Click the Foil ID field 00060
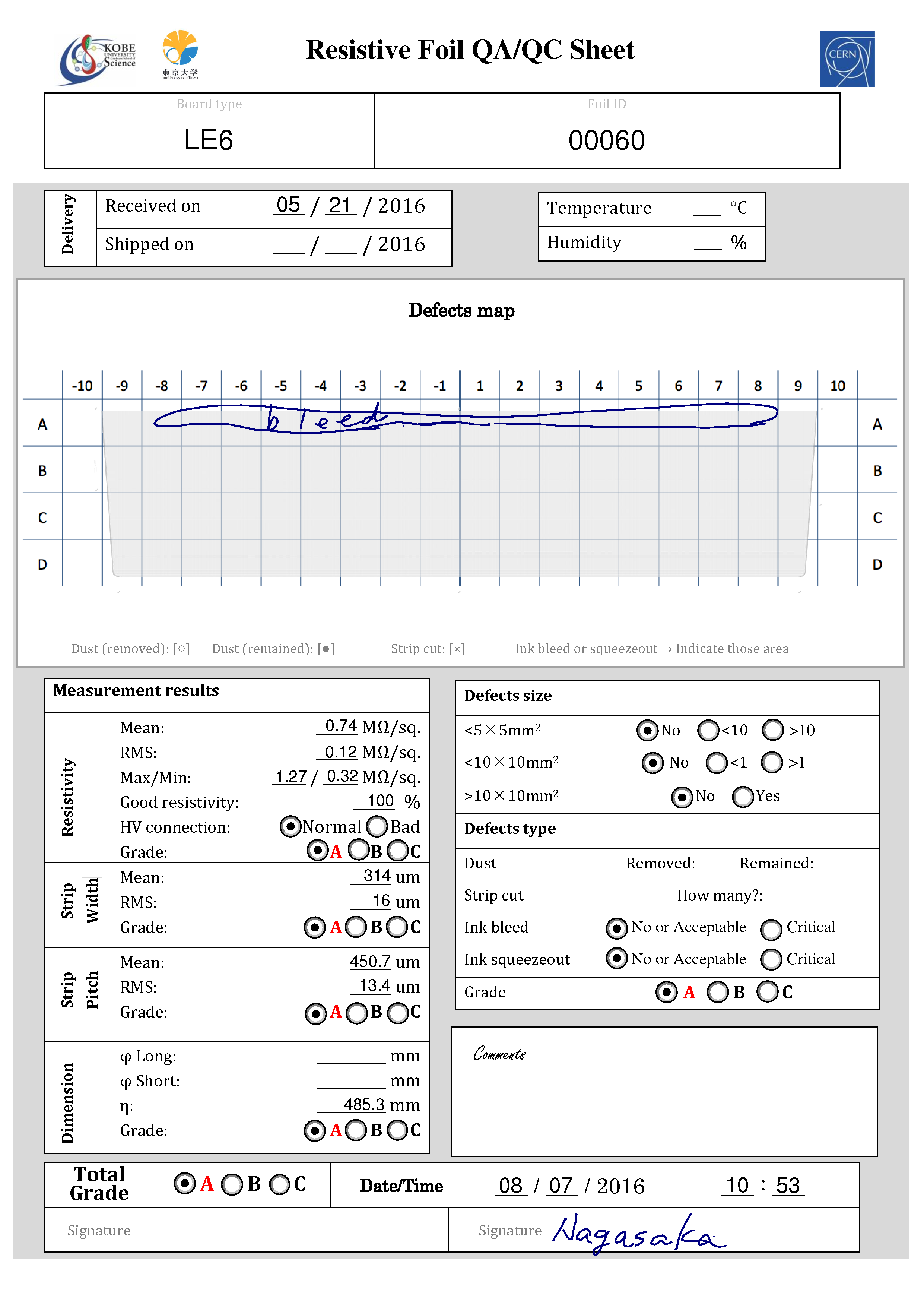This screenshot has width=924, height=1307. [607, 140]
